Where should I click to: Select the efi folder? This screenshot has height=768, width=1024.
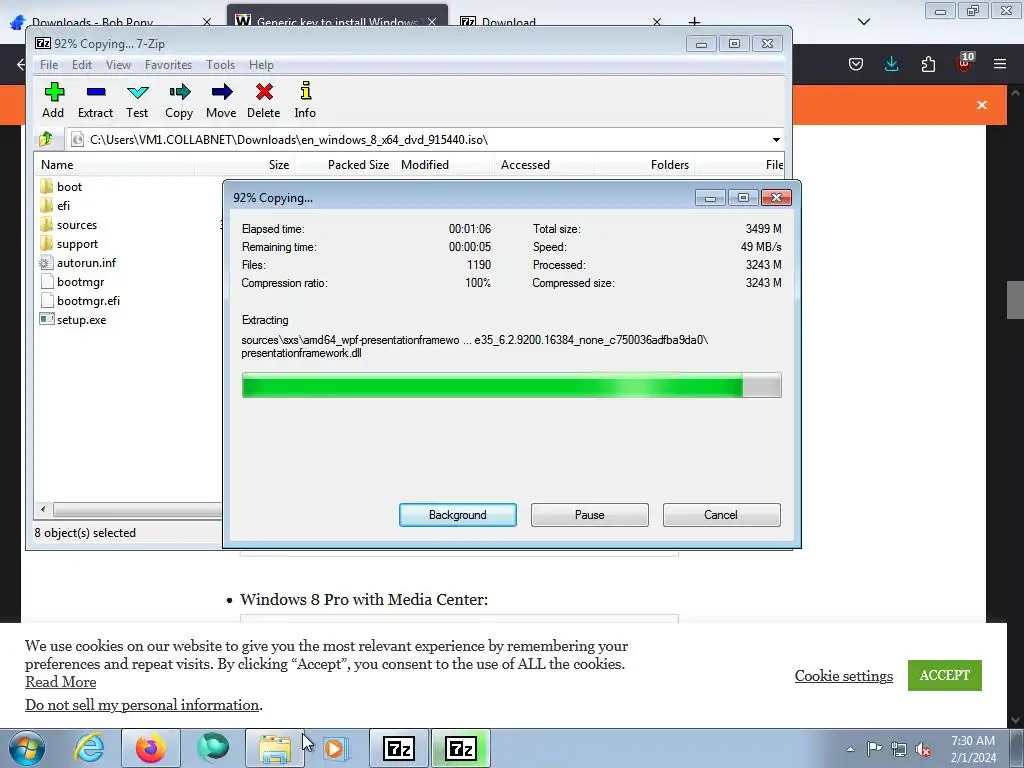55,206
